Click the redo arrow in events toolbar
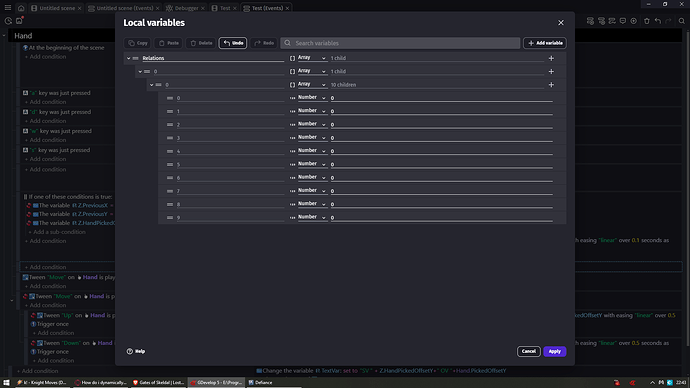 (668, 21)
